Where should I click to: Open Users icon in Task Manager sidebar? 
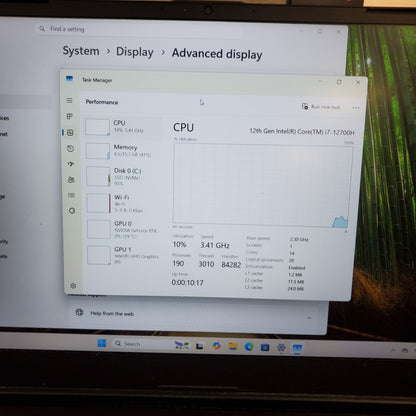(71, 180)
